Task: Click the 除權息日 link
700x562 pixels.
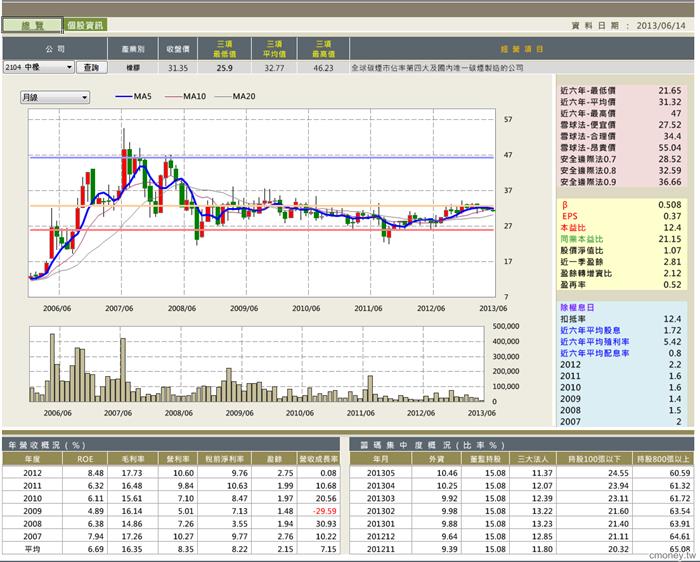Action: coord(577,308)
